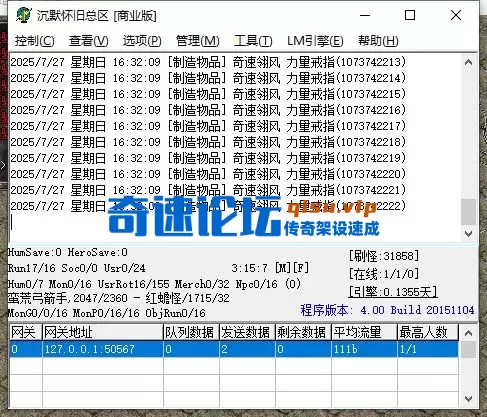
Task: Click log line ending 1073742217
Action: [x=208, y=126]
